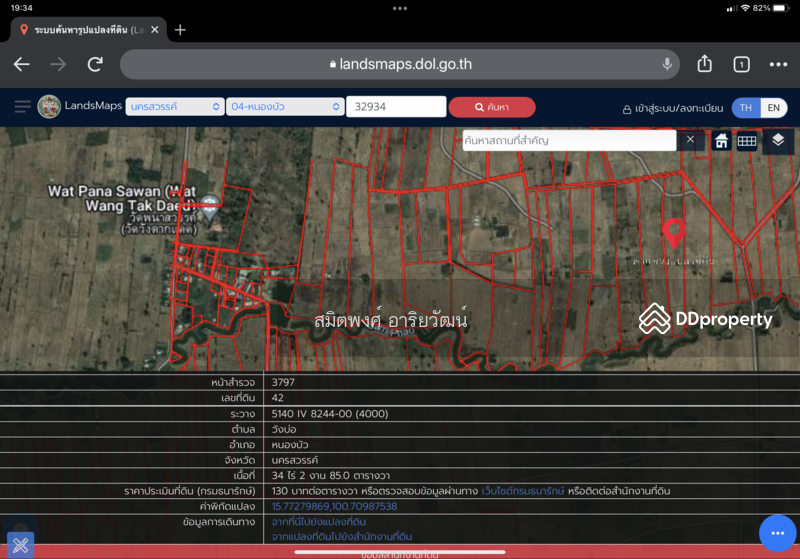The height and width of the screenshot is (559, 800).
Task: Open the parcel coordinates link 15.77279869,100.70987538
Action: point(334,506)
